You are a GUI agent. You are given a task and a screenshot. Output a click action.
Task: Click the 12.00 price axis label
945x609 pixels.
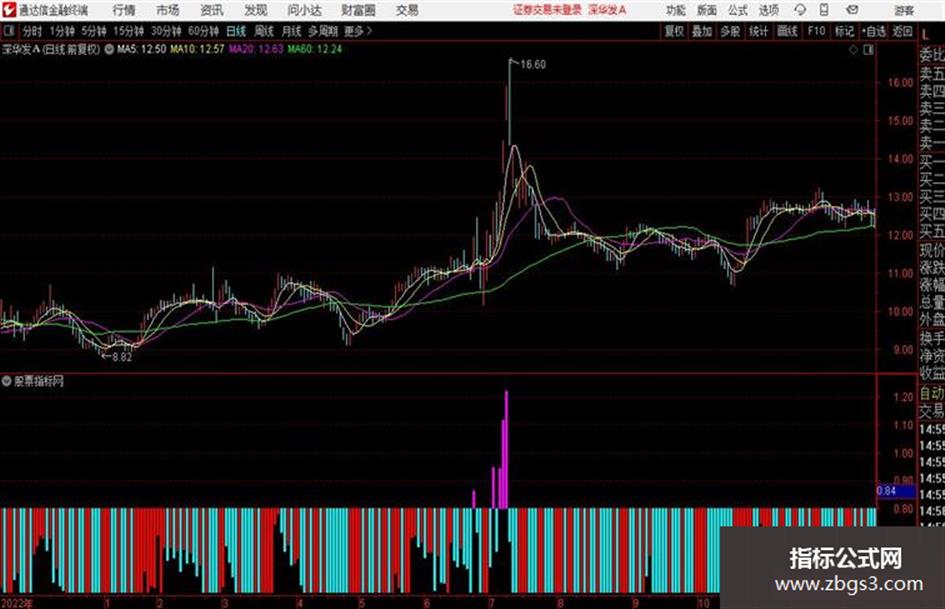click(900, 235)
